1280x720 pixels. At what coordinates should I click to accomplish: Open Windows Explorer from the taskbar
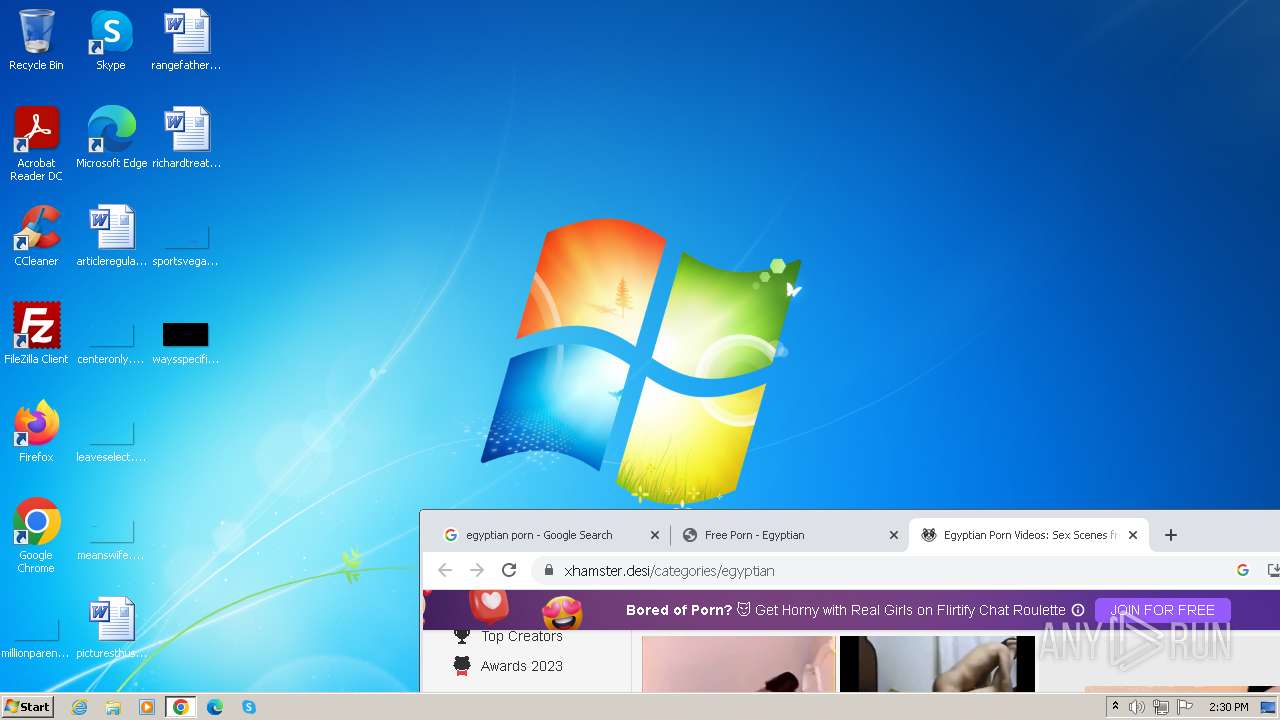(x=113, y=707)
